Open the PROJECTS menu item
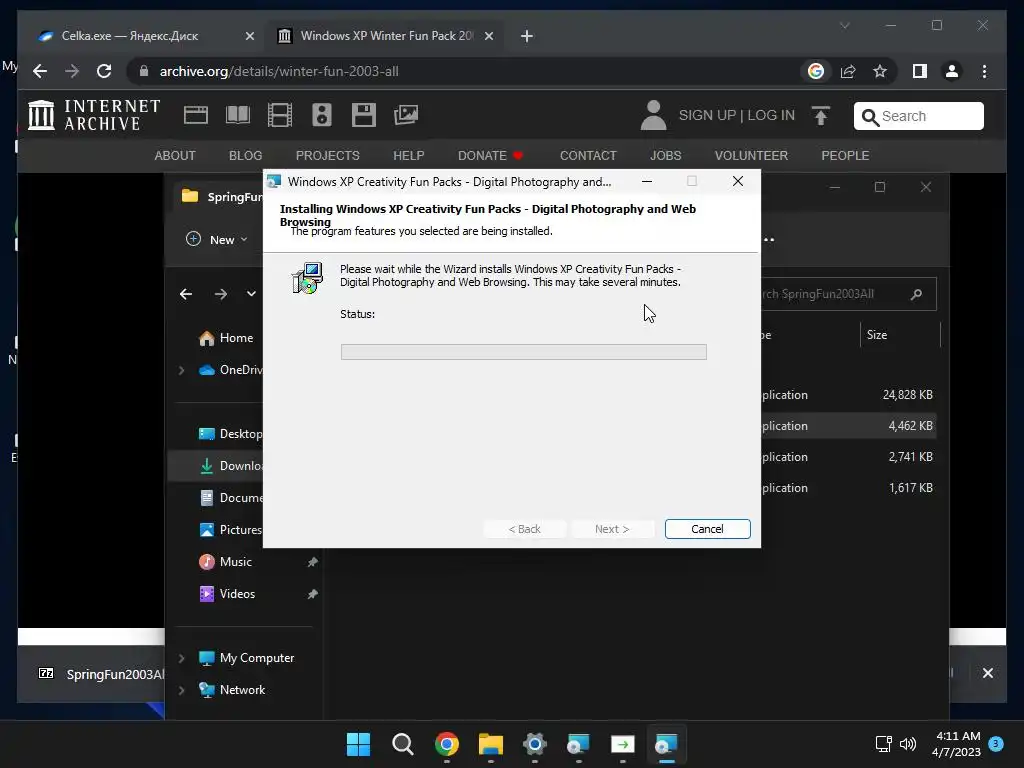The image size is (1024, 768). (x=327, y=155)
